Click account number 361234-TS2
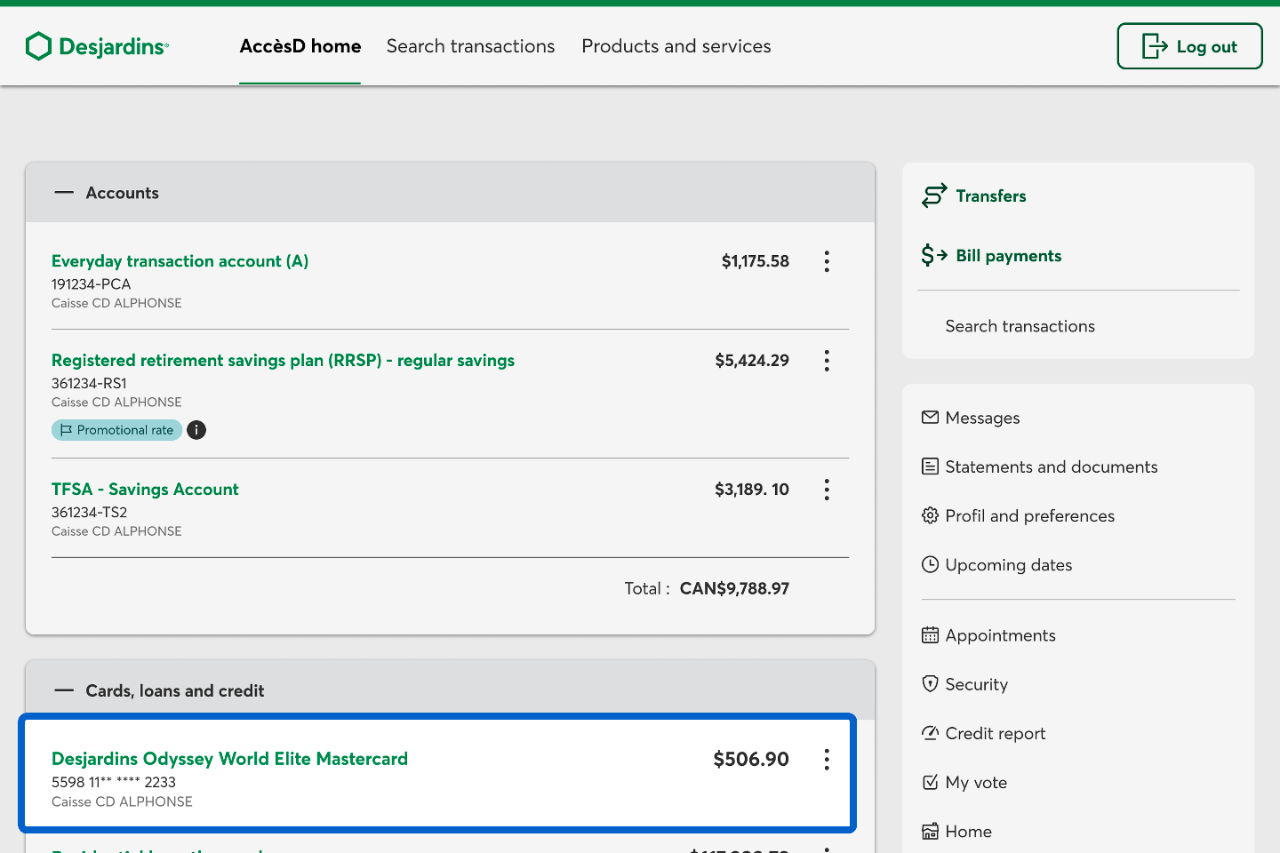1280x853 pixels. [x=89, y=512]
